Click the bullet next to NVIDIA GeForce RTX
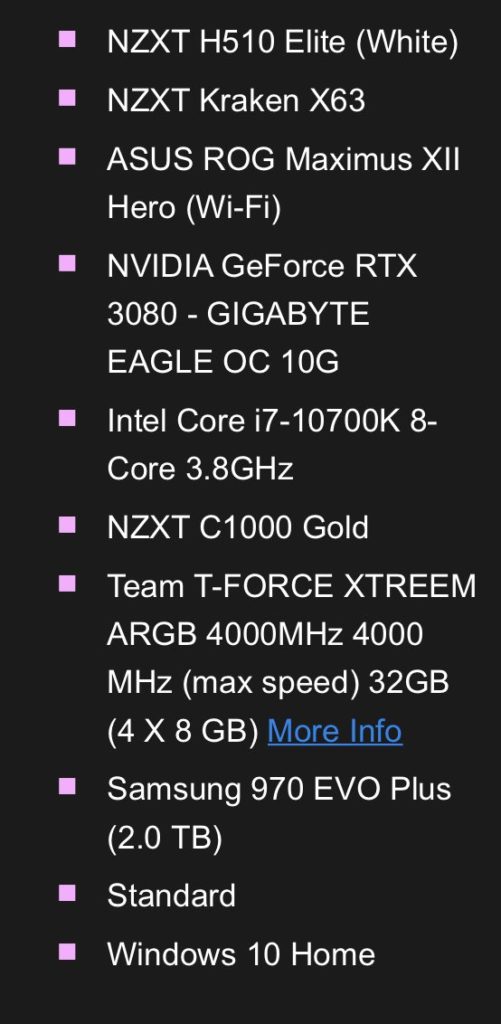The width and height of the screenshot is (501, 1024). pyautogui.click(x=67, y=263)
